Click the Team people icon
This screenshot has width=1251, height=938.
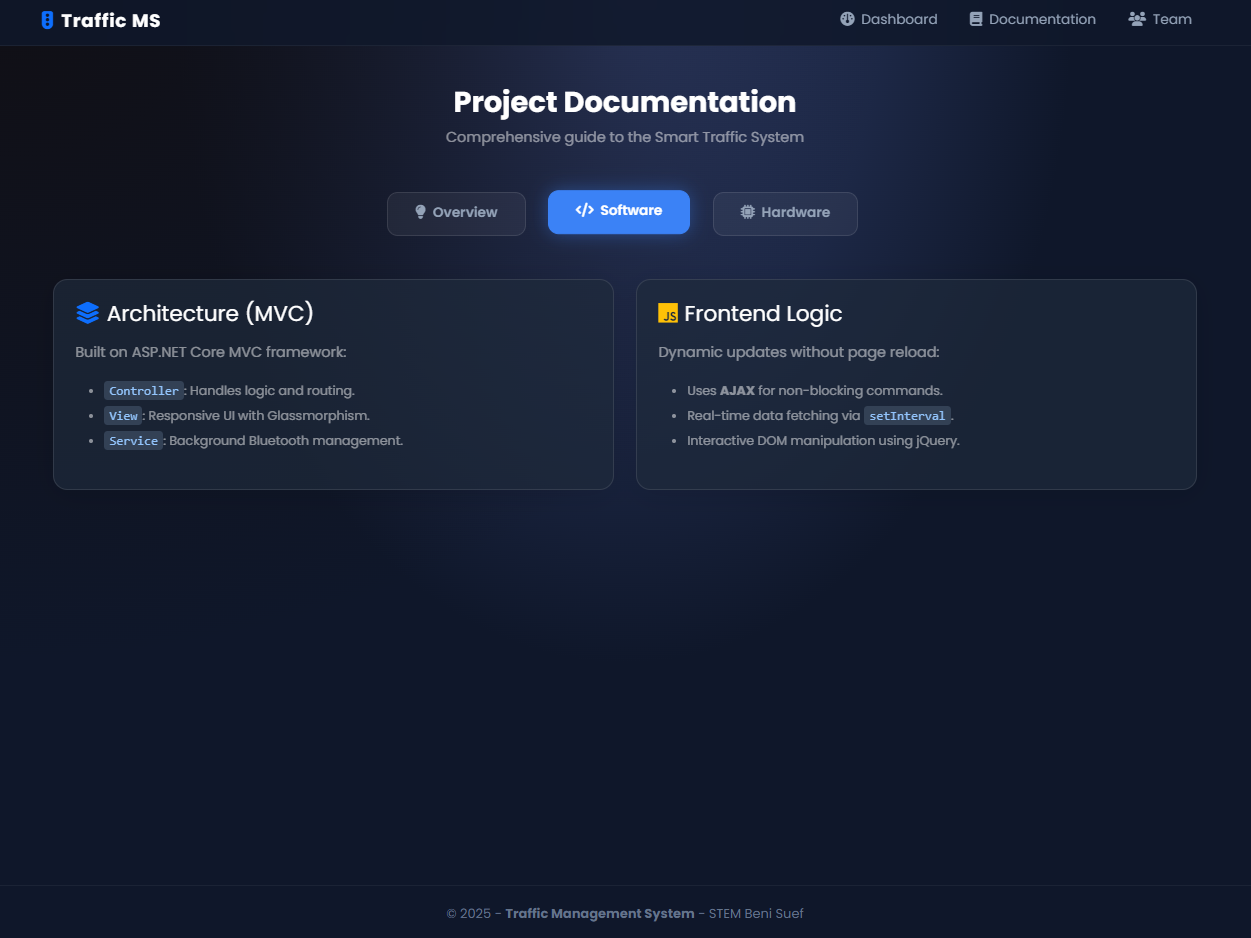pos(1136,19)
